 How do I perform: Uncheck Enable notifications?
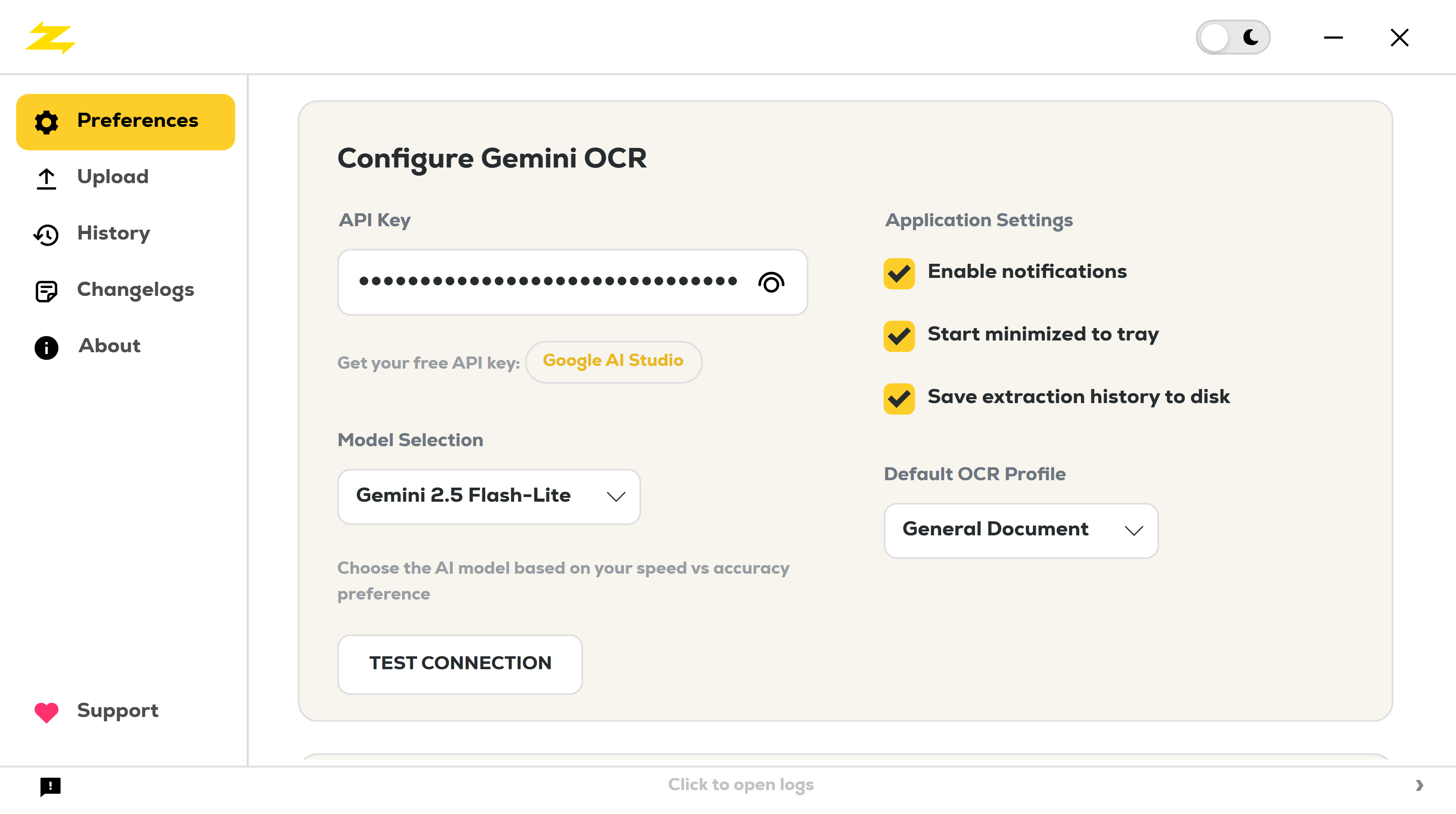pos(899,273)
